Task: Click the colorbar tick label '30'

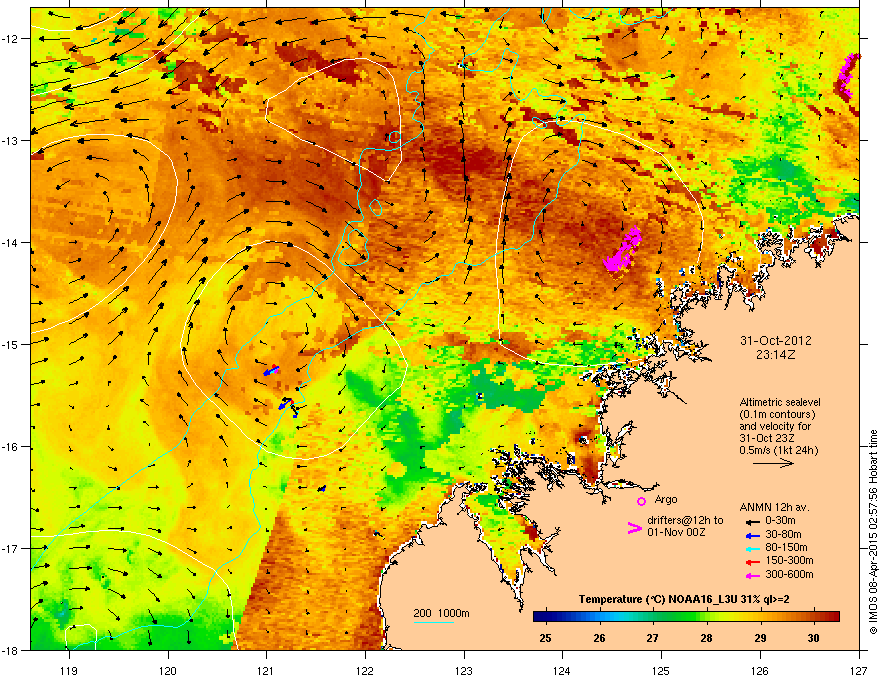Action: click(x=813, y=638)
